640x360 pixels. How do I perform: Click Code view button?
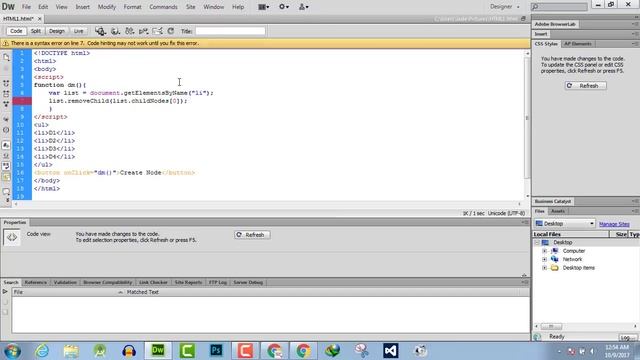coord(16,31)
